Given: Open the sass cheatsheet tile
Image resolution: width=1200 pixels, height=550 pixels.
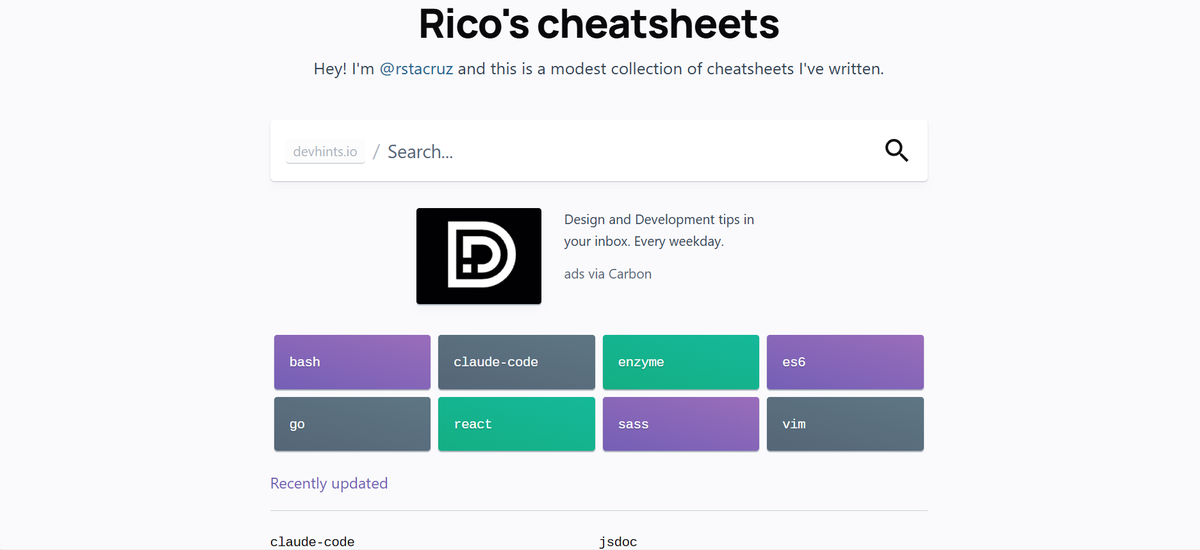Looking at the screenshot, I should [x=681, y=424].
